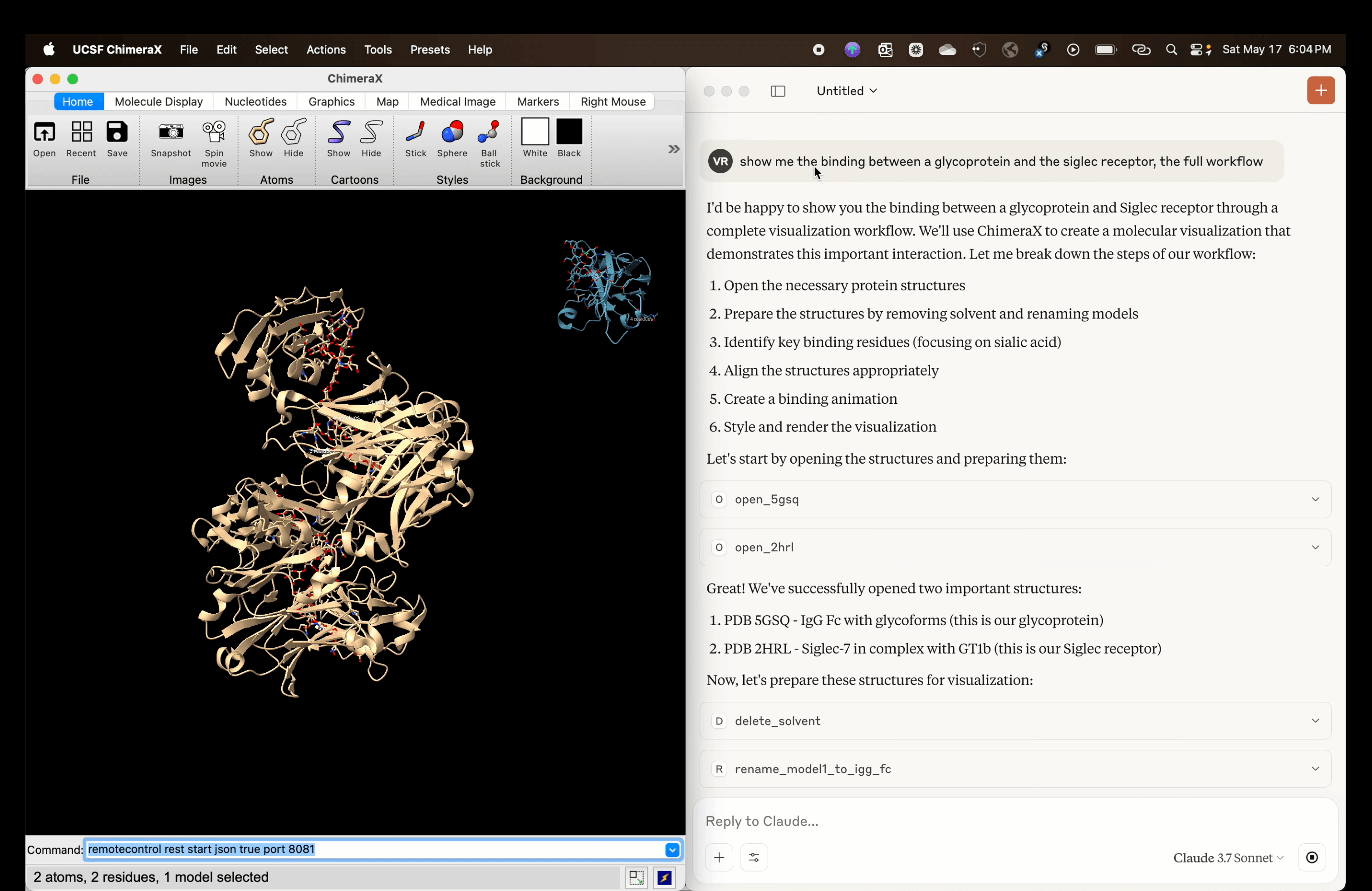The height and width of the screenshot is (891, 1372).
Task: Open the Markers tab
Action: point(538,102)
